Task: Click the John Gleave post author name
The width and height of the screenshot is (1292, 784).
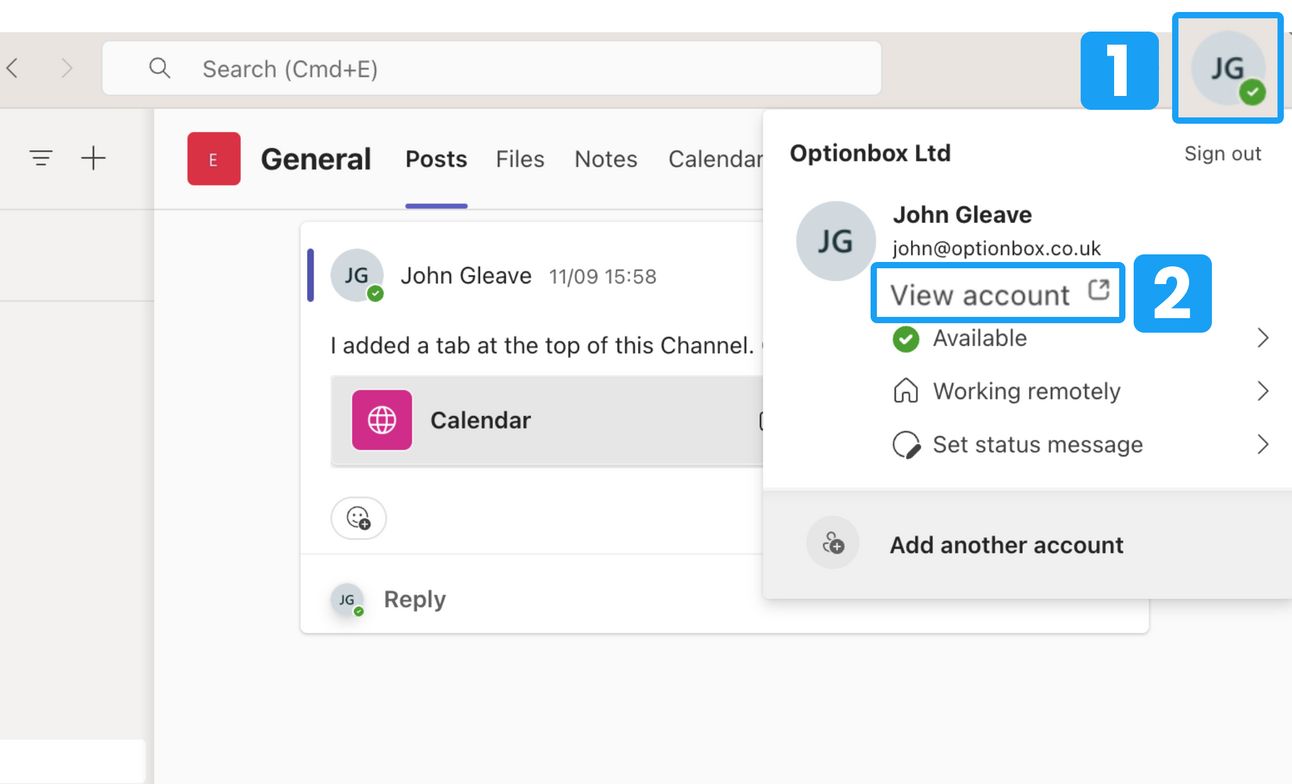Action: coord(466,276)
